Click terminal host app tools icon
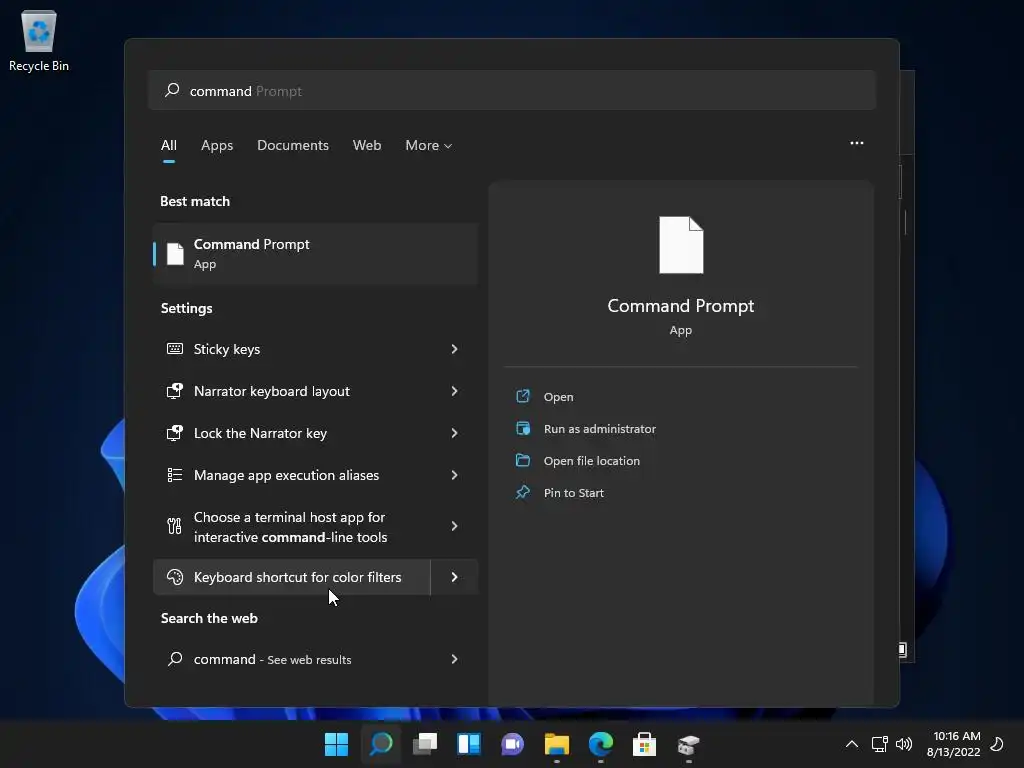The image size is (1024, 768). [174, 526]
